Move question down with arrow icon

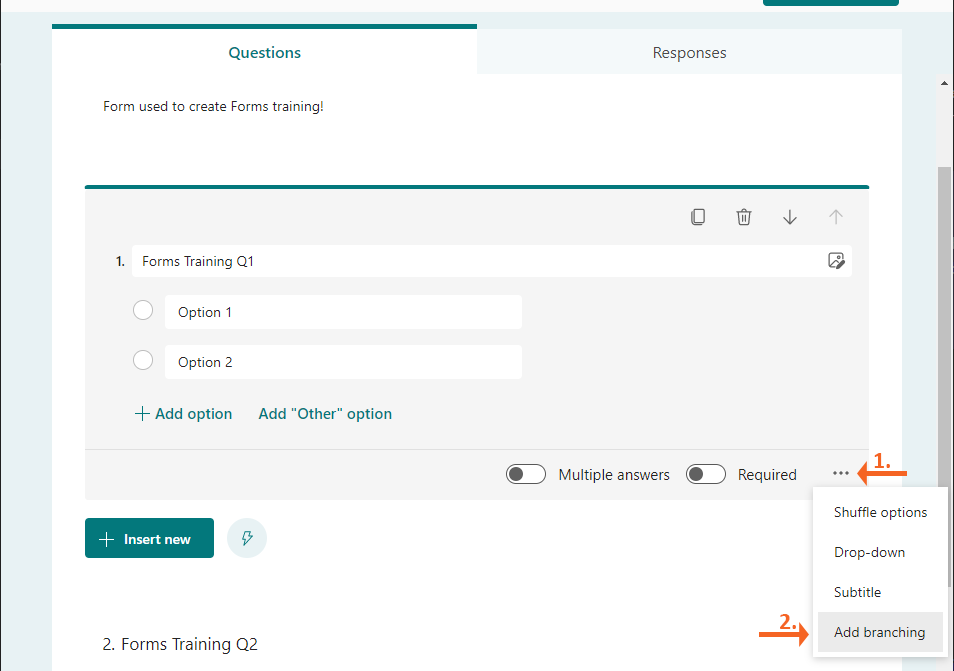[x=790, y=217]
